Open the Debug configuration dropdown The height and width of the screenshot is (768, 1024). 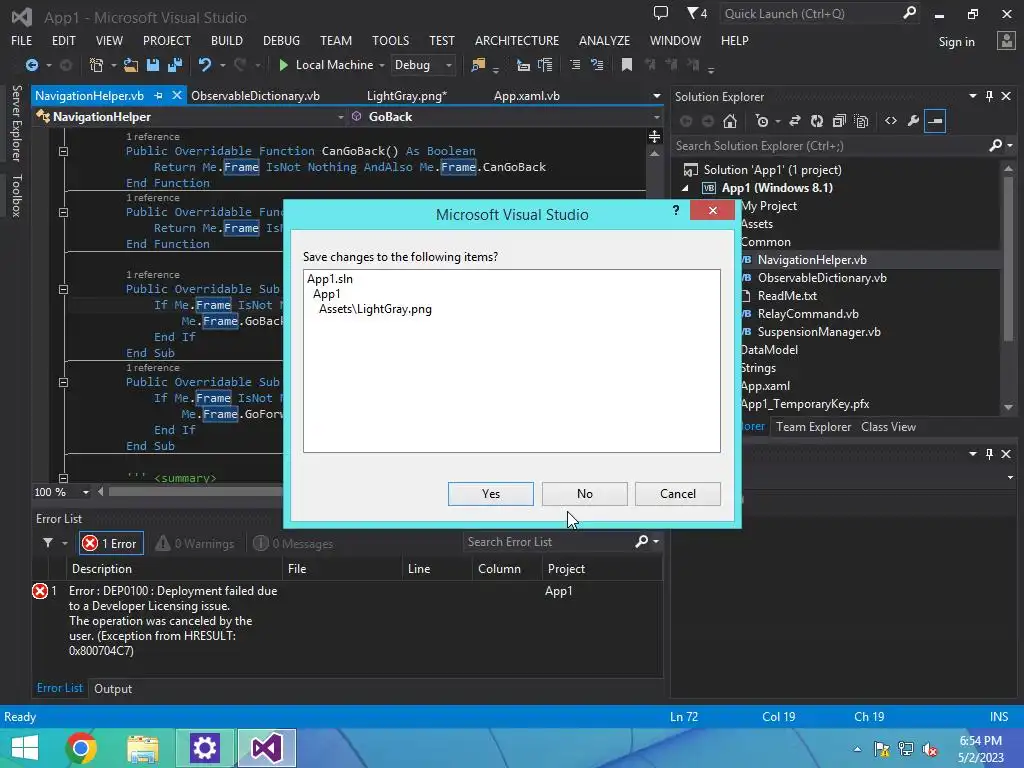click(423, 65)
